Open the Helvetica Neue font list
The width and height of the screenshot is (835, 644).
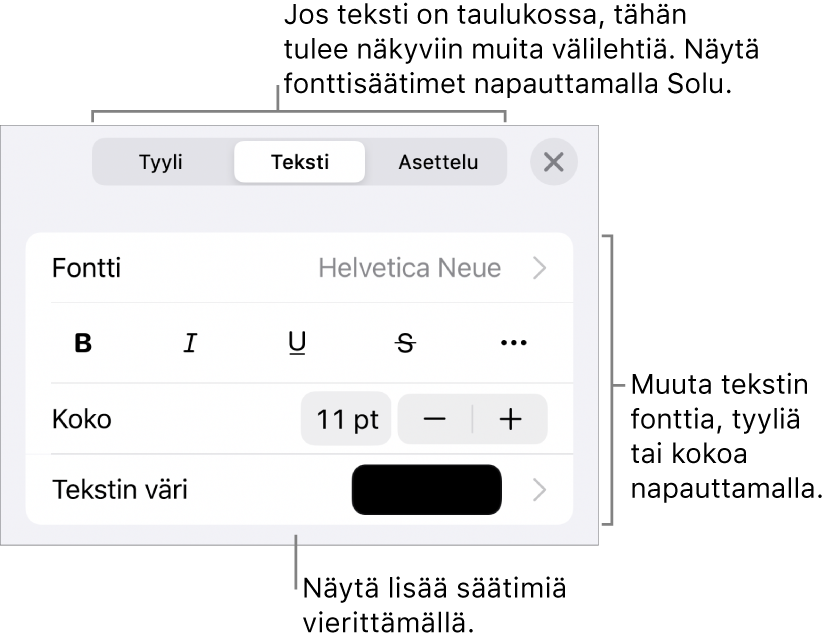(x=410, y=268)
